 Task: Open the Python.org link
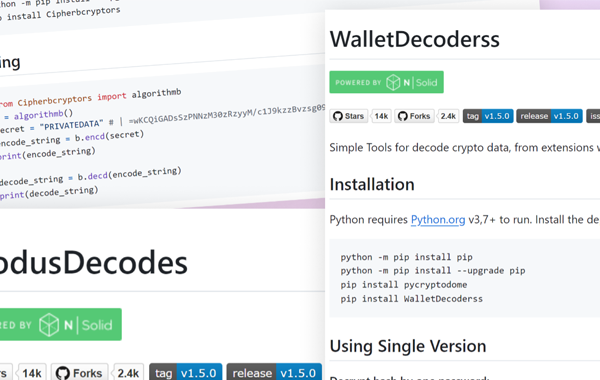pos(438,220)
